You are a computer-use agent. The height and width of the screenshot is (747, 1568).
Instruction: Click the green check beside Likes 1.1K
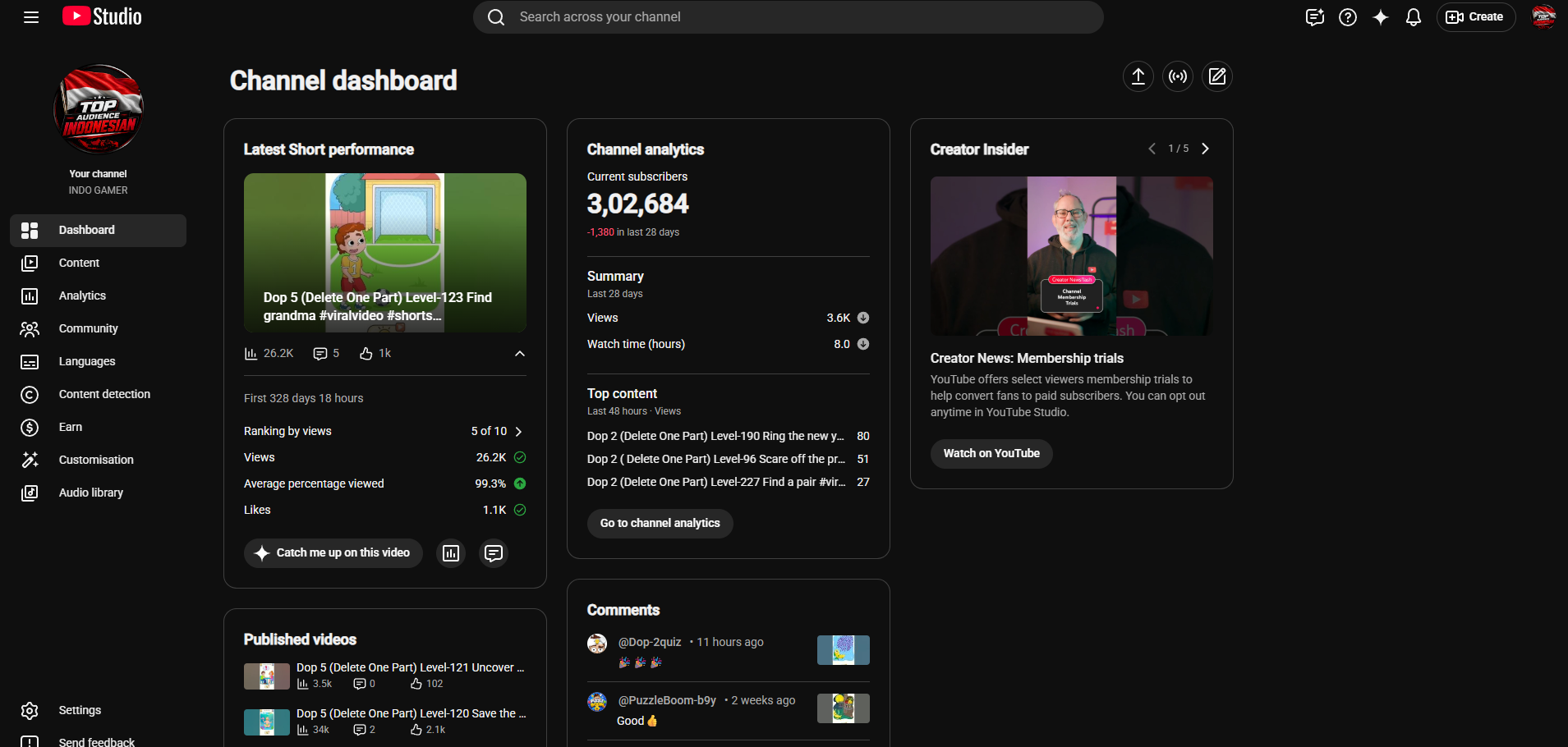pyautogui.click(x=520, y=510)
